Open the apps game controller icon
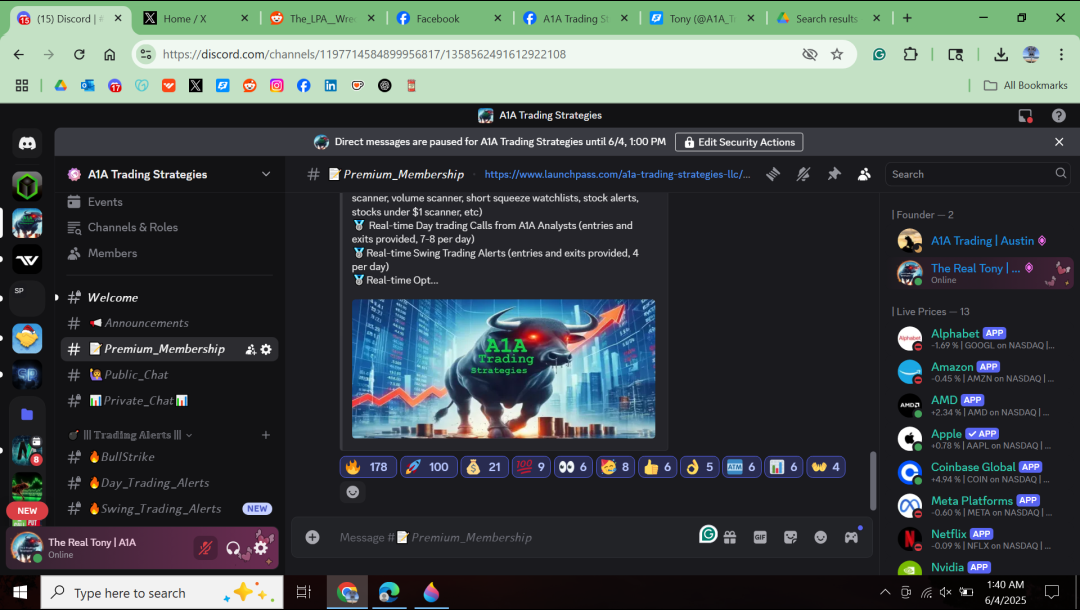This screenshot has height=610, width=1080. [851, 537]
